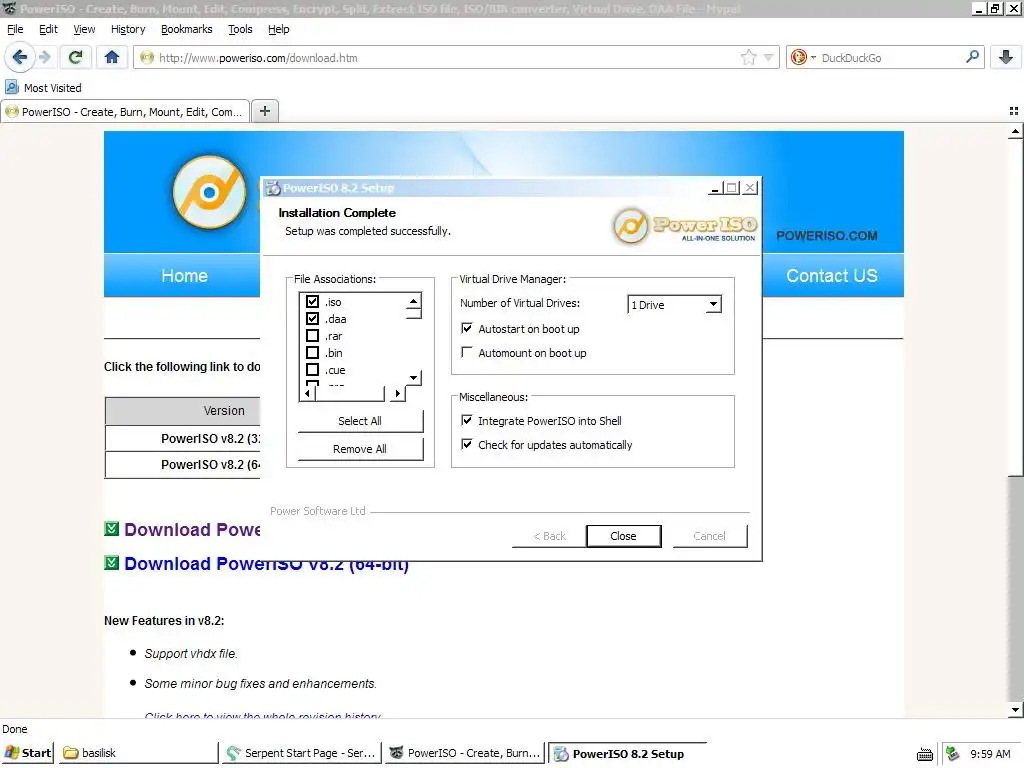Reload the page with the refresh icon
This screenshot has width=1024, height=768.
(x=75, y=57)
